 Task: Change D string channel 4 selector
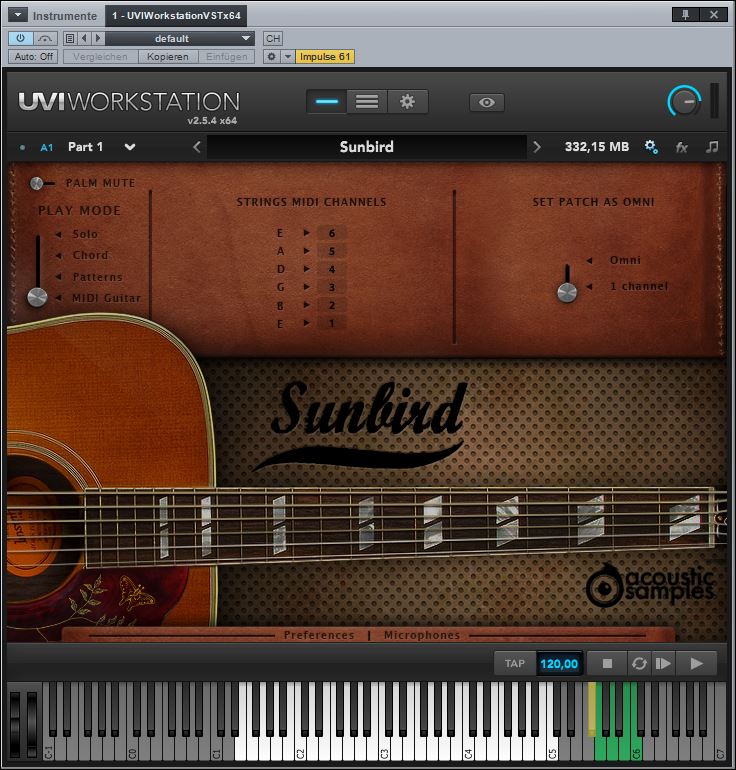coord(332,270)
